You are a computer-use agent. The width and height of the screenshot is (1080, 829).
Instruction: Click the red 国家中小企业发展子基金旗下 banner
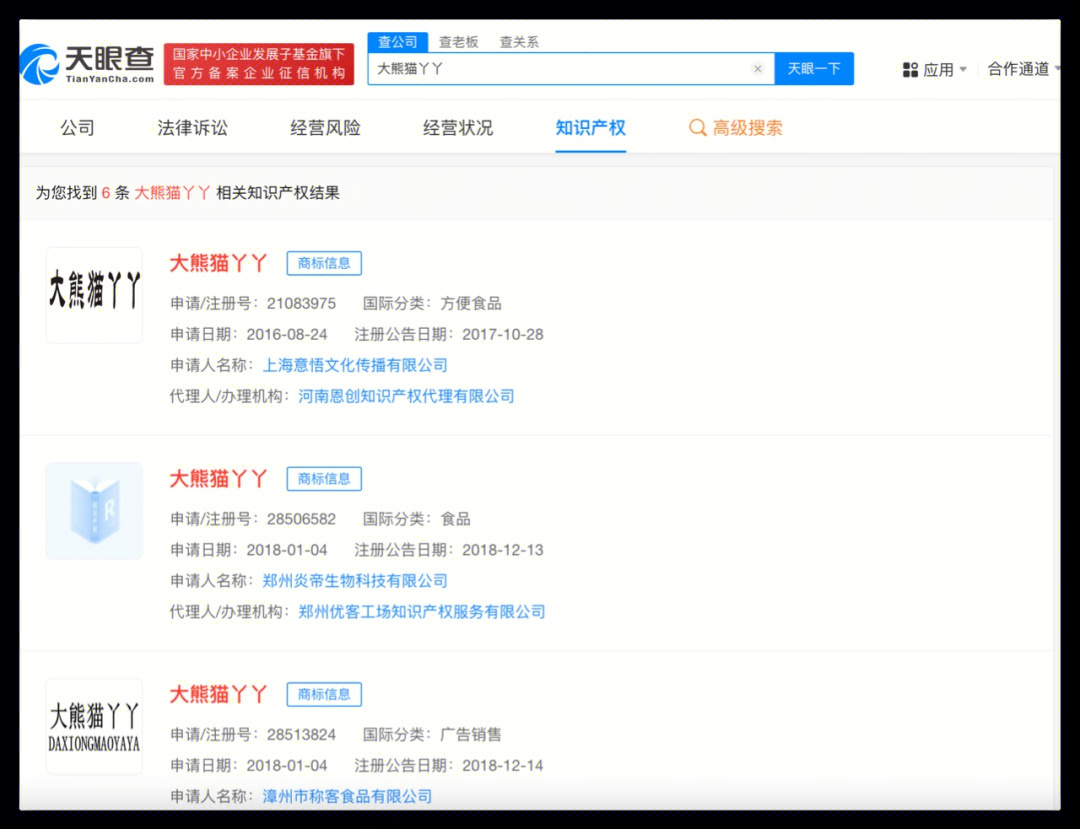(259, 64)
